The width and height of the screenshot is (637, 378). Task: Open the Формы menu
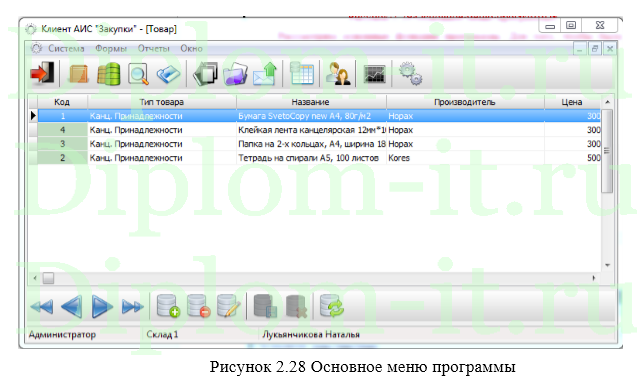tap(111, 48)
